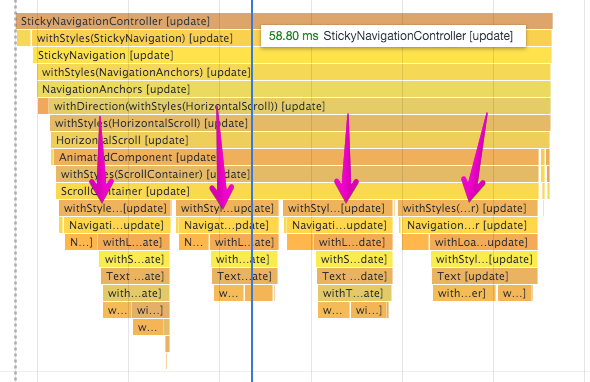Click the withT…ate] bar
590x382 pixels.
click(354, 293)
